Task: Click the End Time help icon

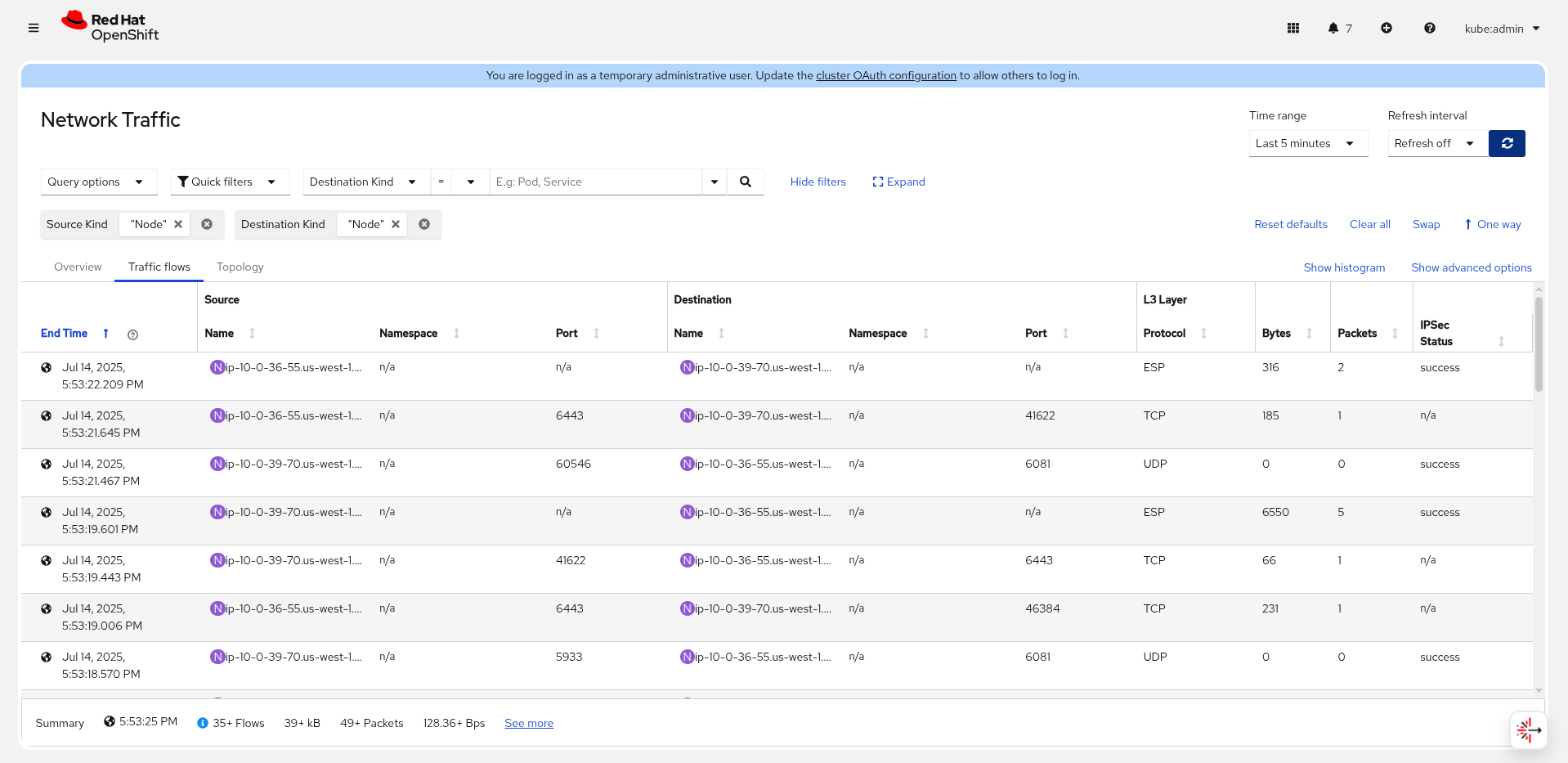Action: pyautogui.click(x=133, y=334)
